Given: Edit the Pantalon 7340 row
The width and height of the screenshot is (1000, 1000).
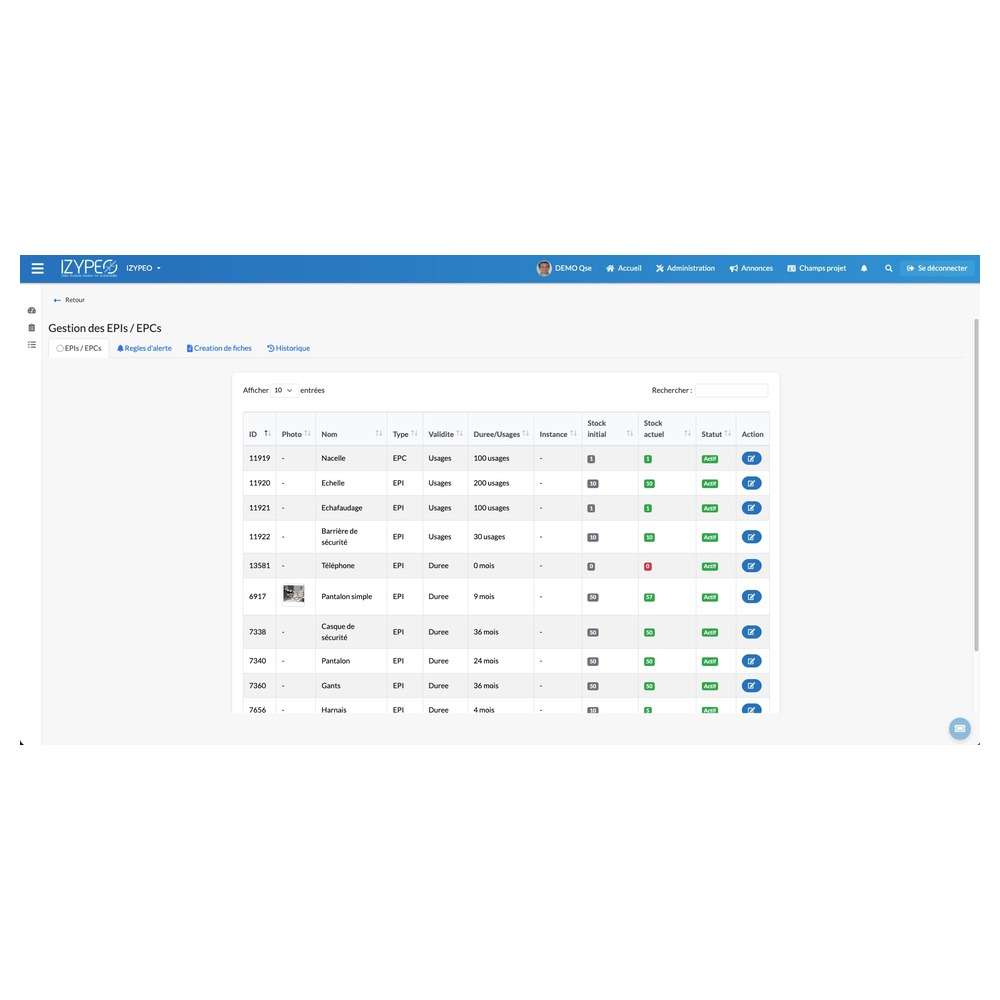Looking at the screenshot, I should [x=751, y=661].
